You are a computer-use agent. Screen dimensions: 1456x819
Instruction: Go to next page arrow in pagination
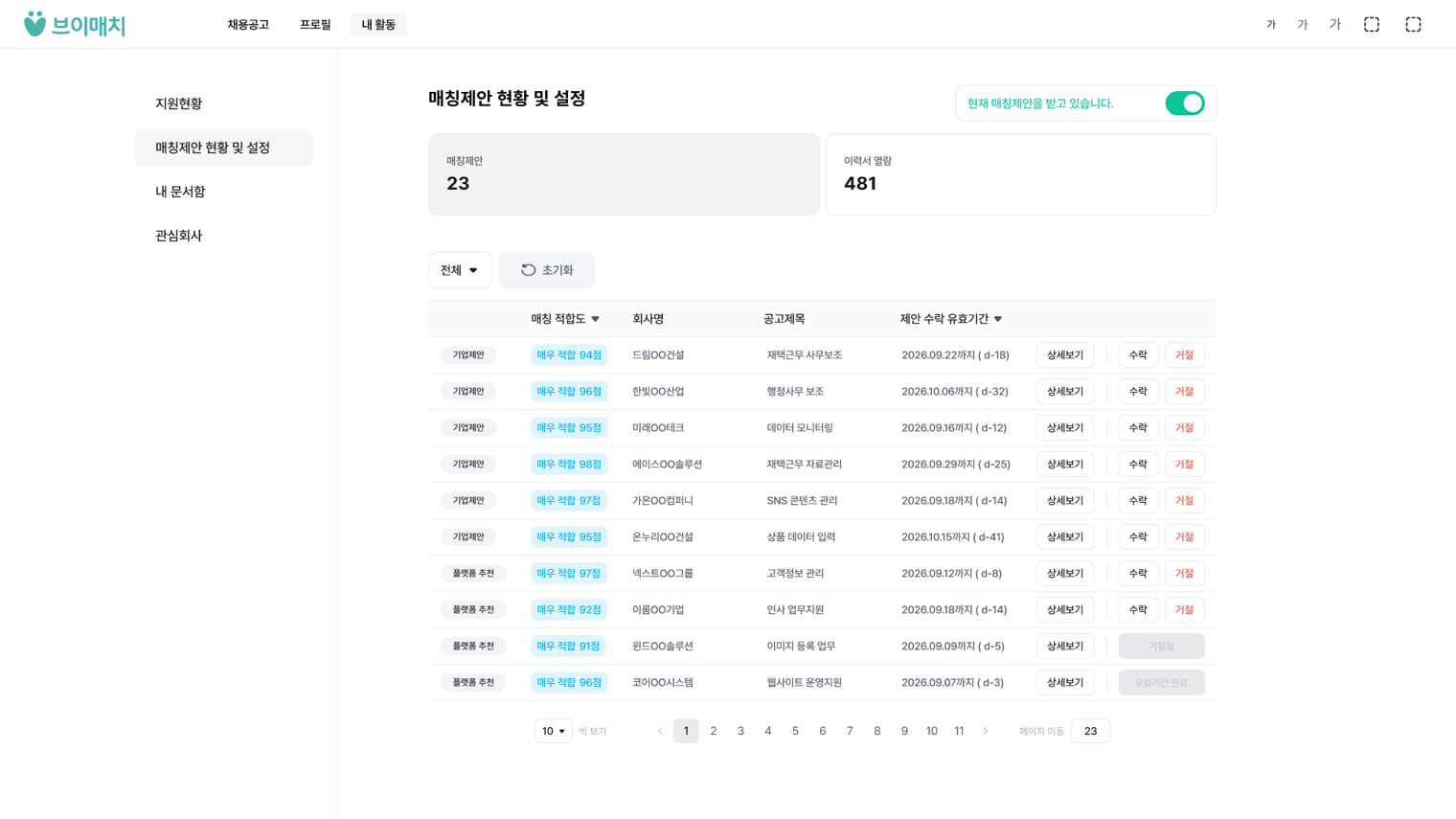(x=986, y=731)
